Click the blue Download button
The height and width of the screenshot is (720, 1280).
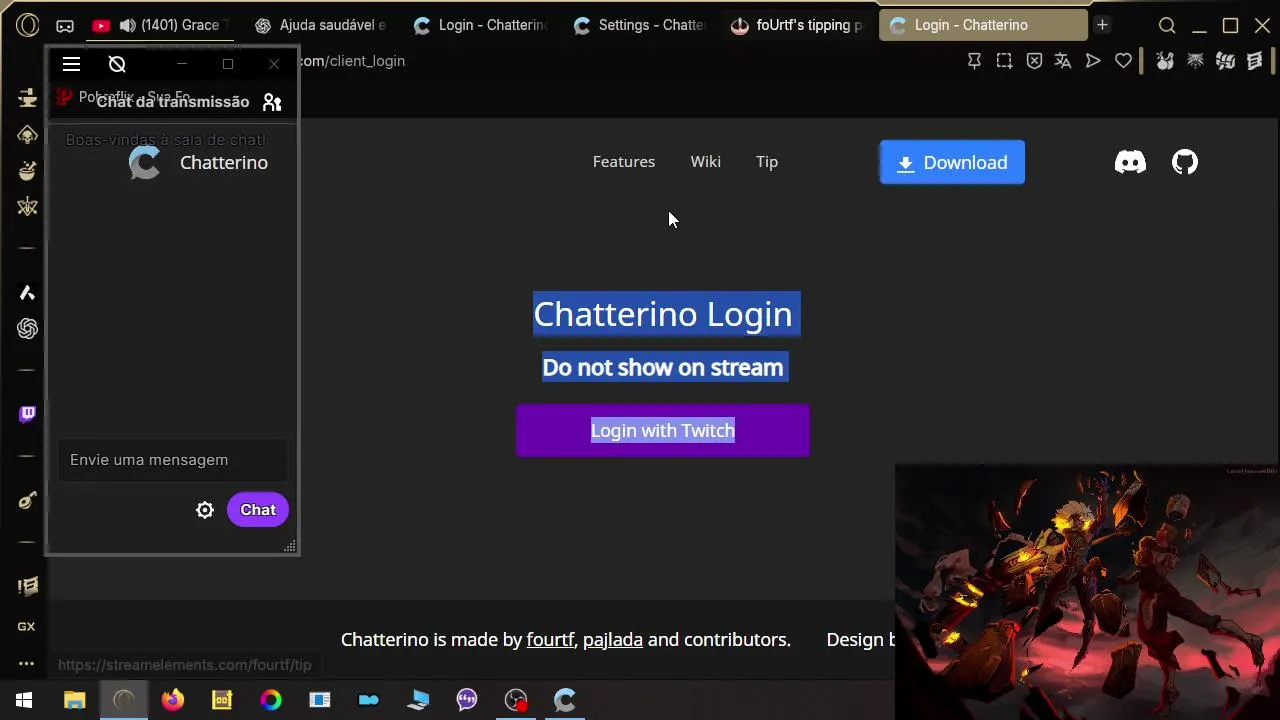(952, 162)
